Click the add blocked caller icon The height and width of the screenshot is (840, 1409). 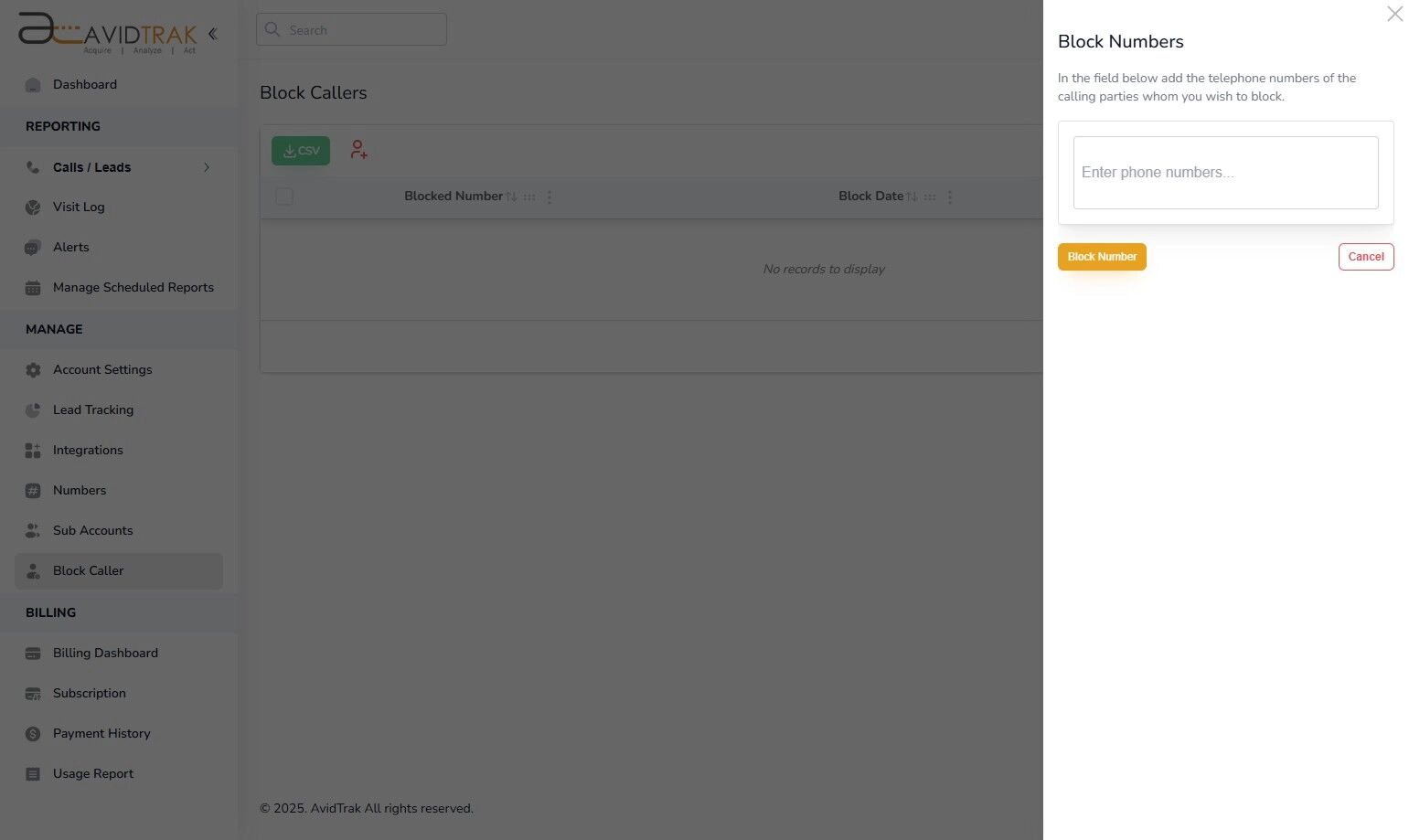pyautogui.click(x=358, y=150)
